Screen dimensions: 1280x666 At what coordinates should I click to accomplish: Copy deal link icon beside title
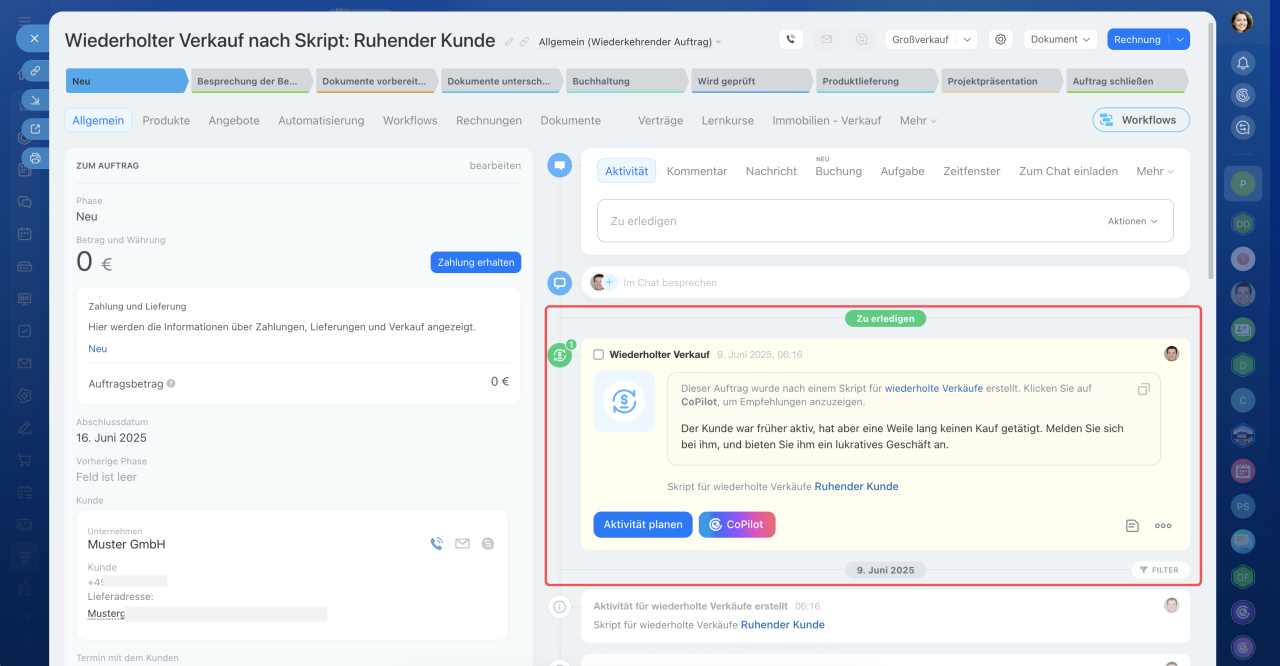click(x=524, y=42)
